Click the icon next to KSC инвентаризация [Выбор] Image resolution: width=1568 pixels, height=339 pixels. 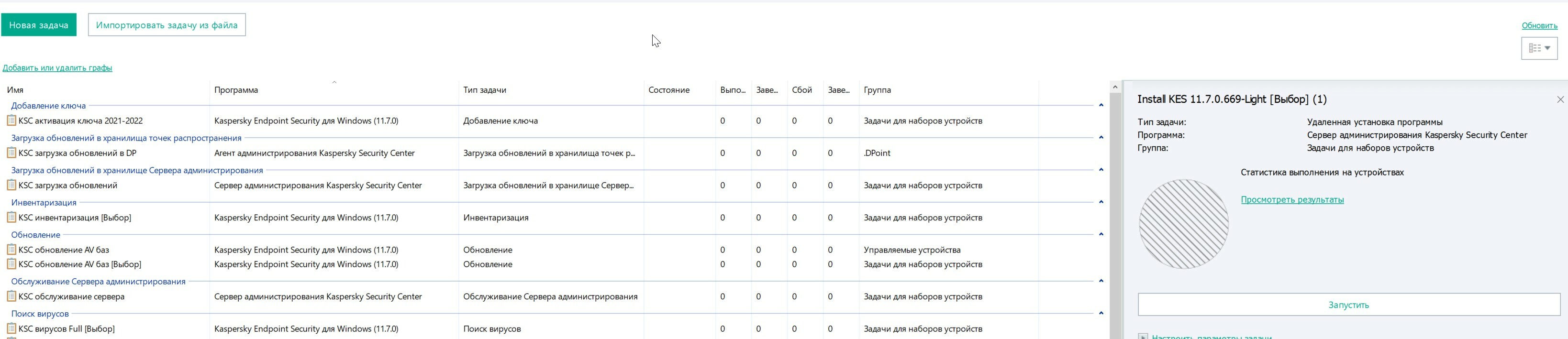[11, 217]
